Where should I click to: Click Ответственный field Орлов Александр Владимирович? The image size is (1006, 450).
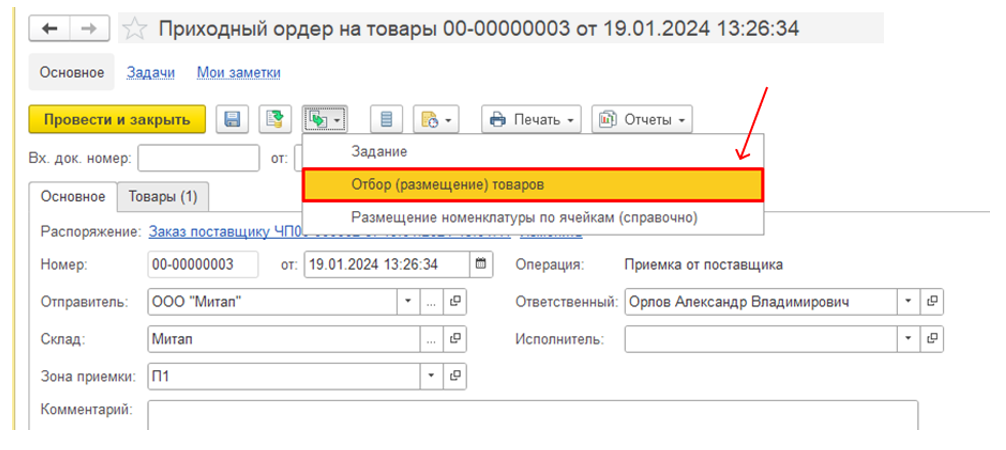(760, 302)
